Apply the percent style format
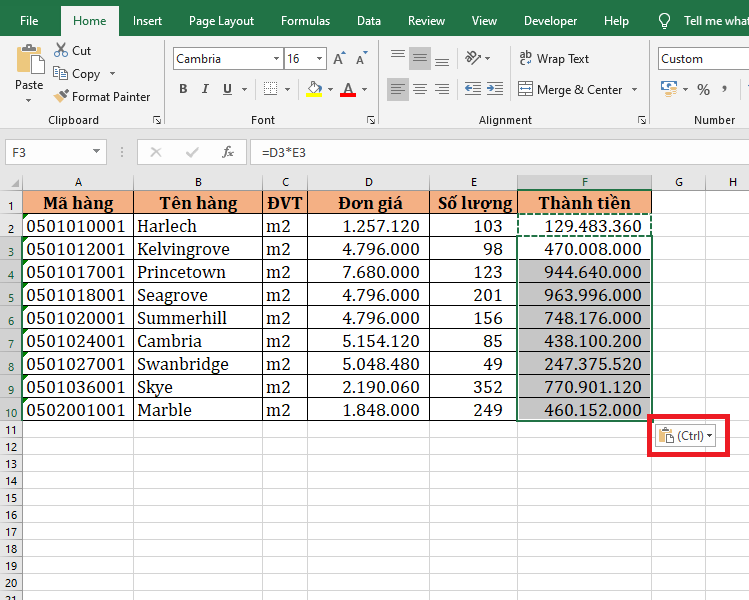 click(703, 90)
